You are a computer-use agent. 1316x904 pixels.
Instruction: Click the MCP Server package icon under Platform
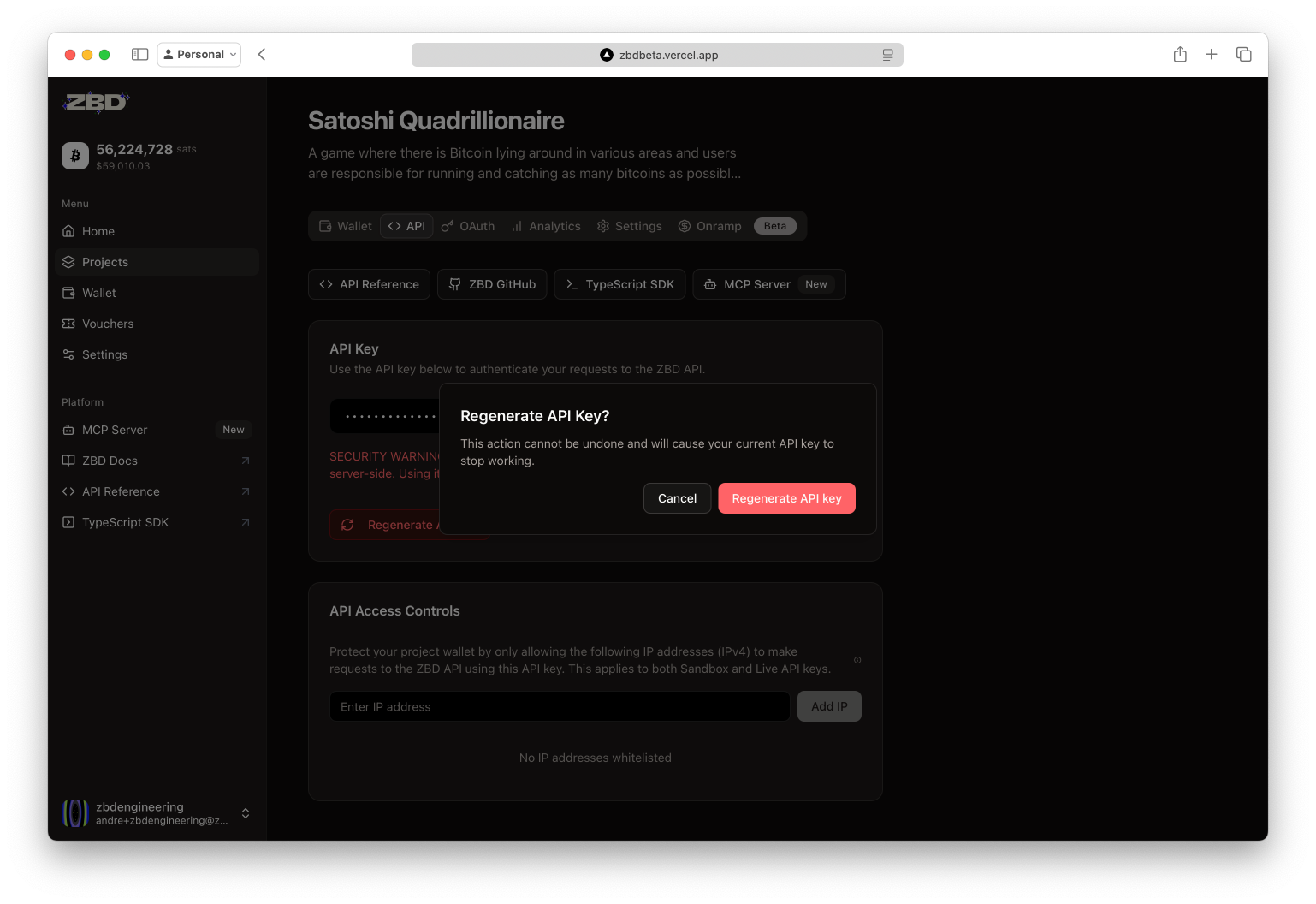pos(68,430)
